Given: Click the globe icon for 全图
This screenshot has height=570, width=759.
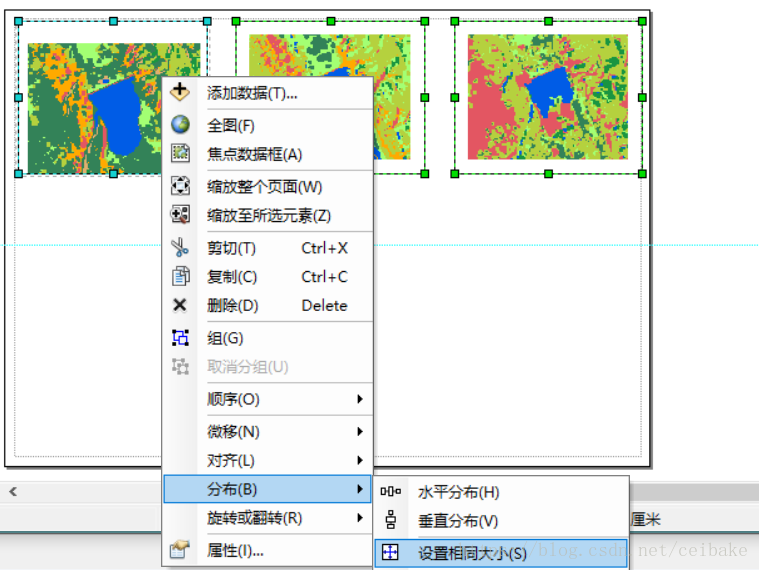Looking at the screenshot, I should point(180,124).
